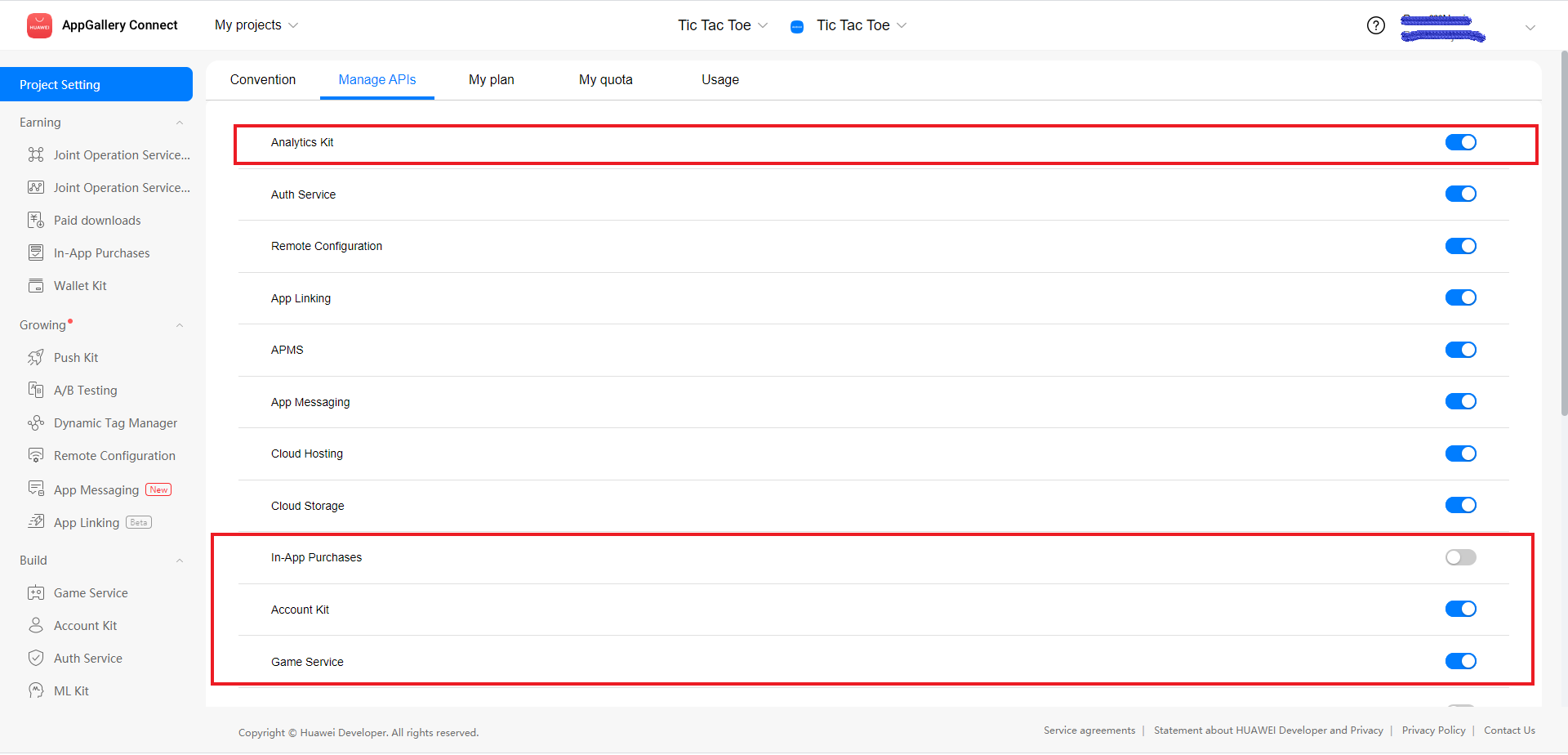Click the Account Kit person icon
Screen dimensions: 1568x755
pyautogui.click(x=36, y=626)
